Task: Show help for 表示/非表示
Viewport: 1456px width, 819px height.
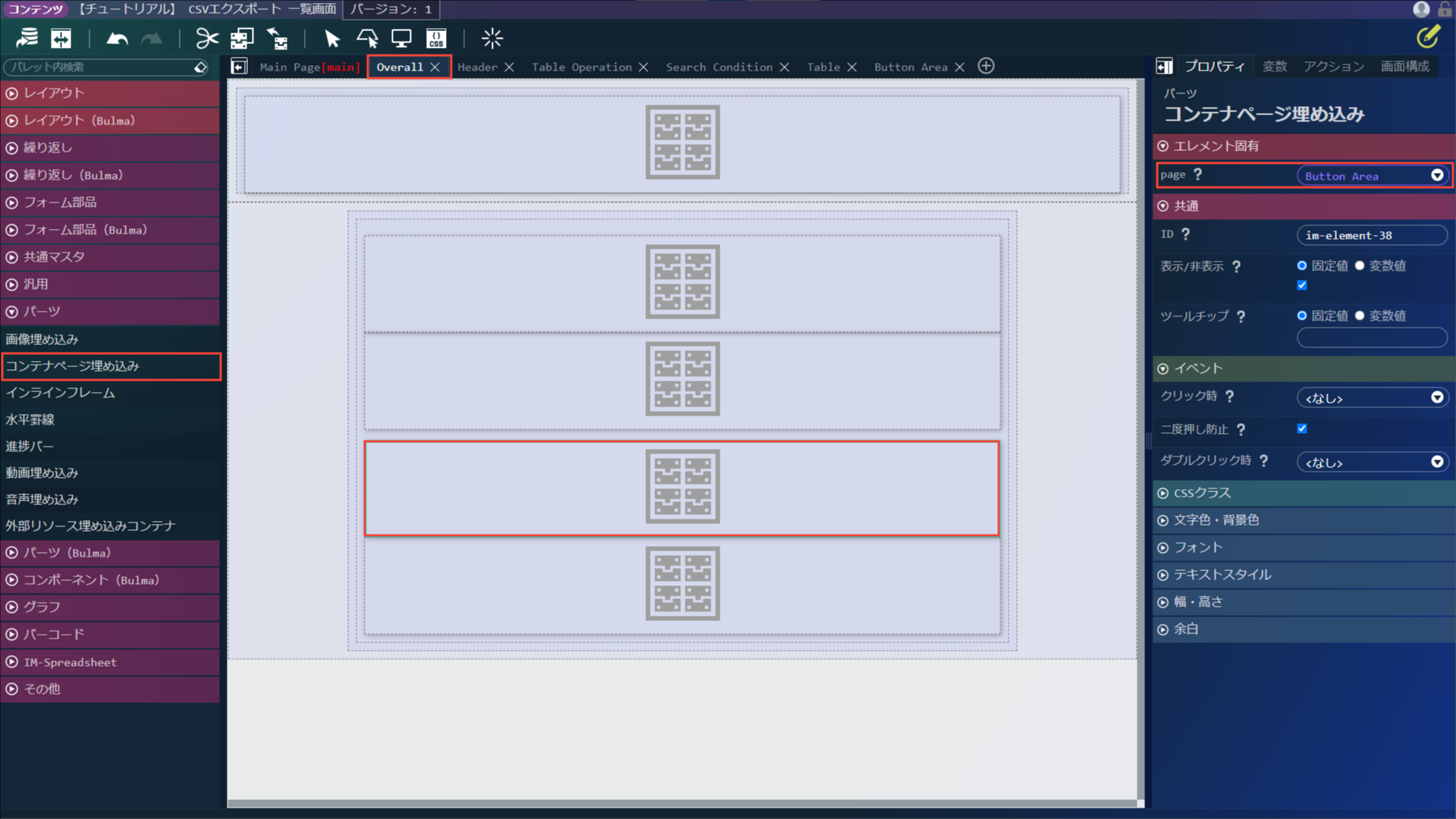Action: pos(1236,267)
